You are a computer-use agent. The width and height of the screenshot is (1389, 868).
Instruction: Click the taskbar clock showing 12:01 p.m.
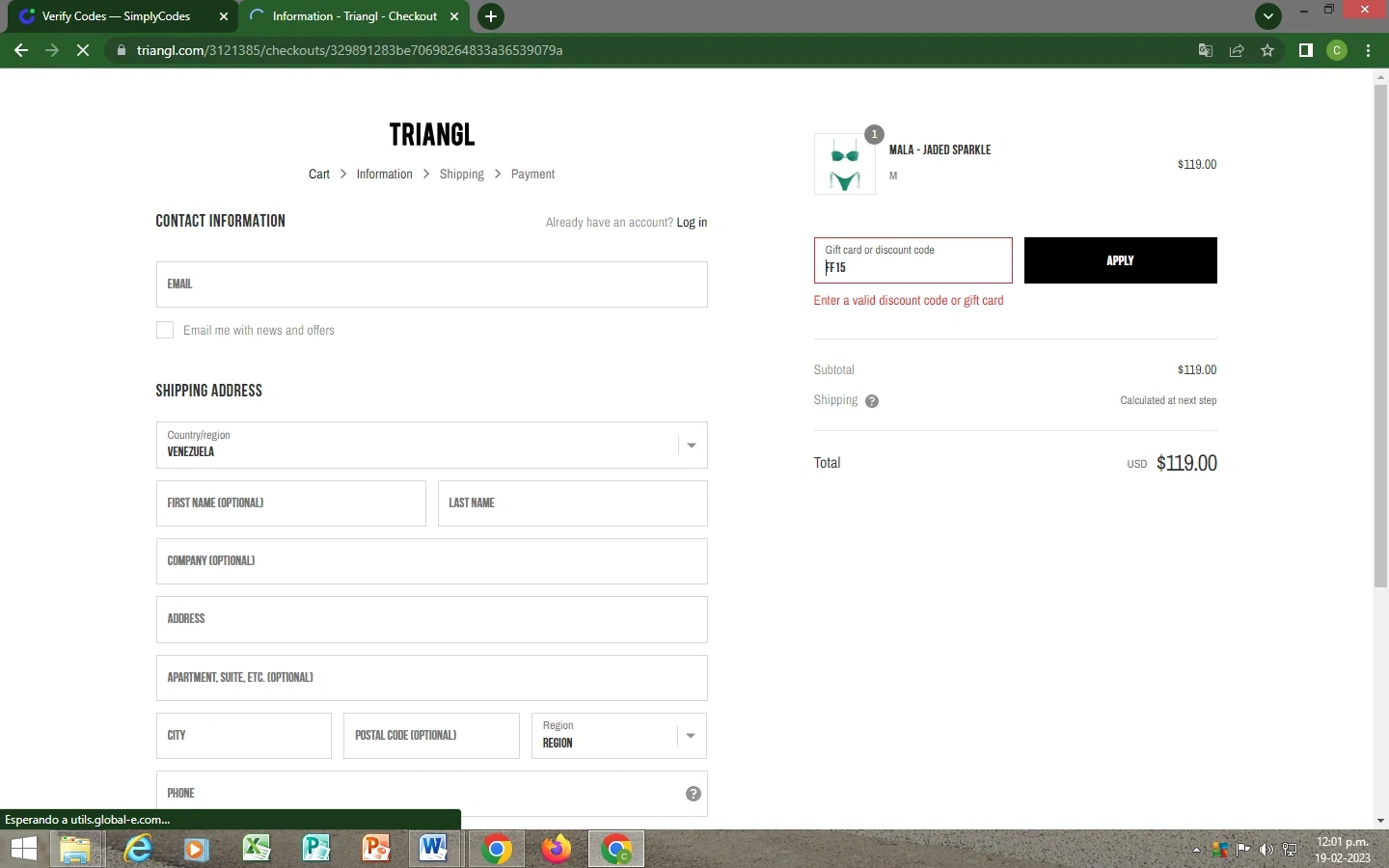click(1343, 850)
